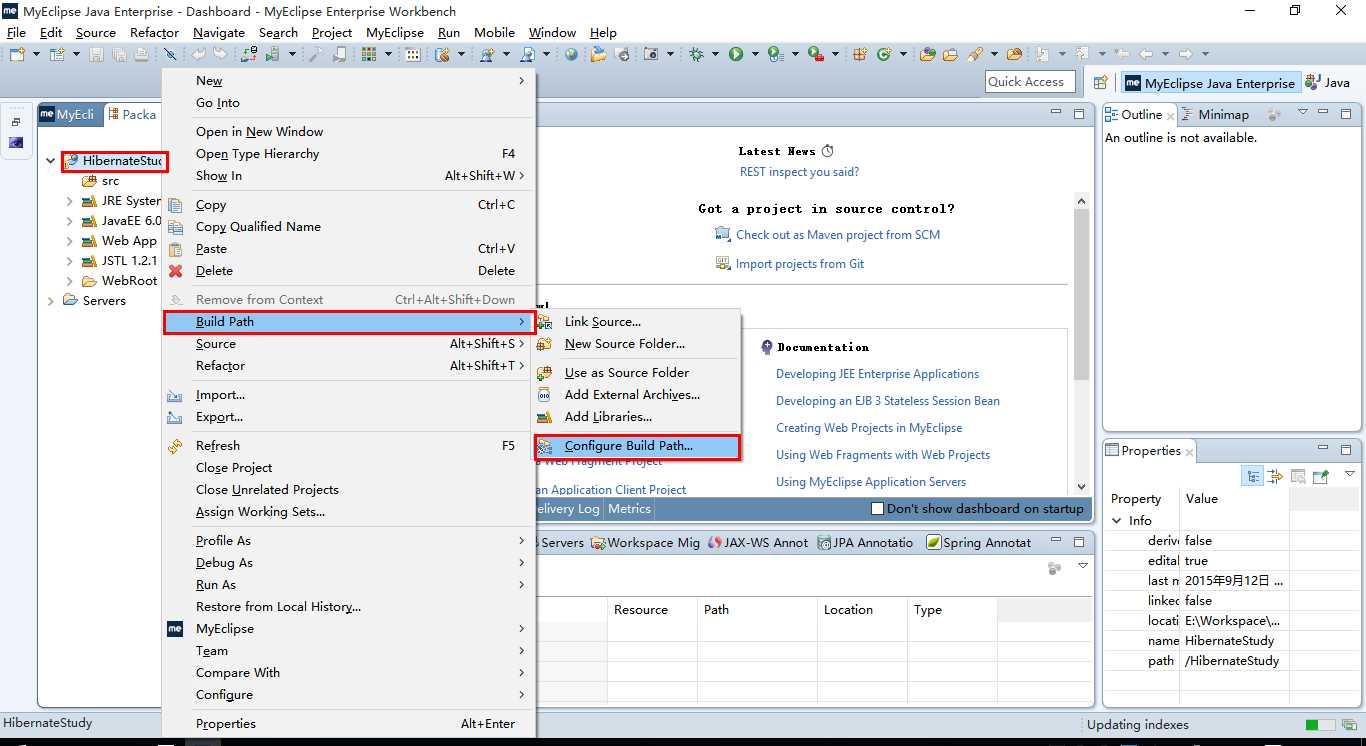Collapse the Info section in Properties
This screenshot has width=1366, height=746.
(1117, 521)
